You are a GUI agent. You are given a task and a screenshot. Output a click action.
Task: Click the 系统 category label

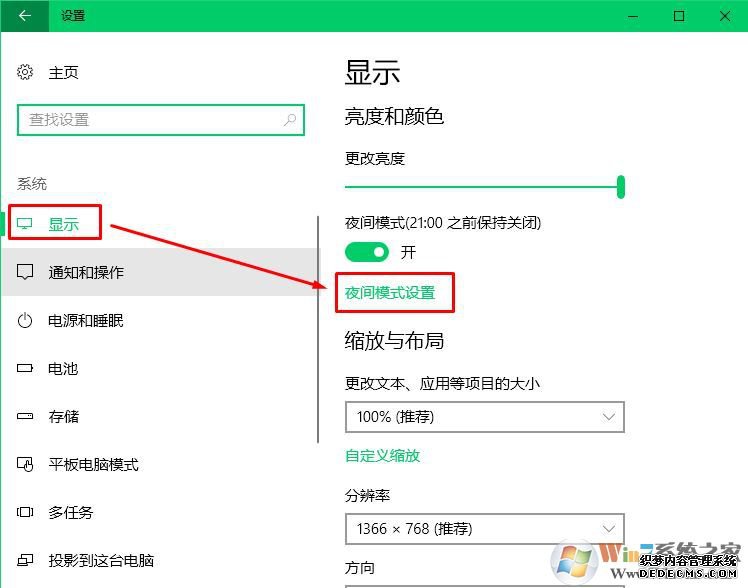point(32,184)
